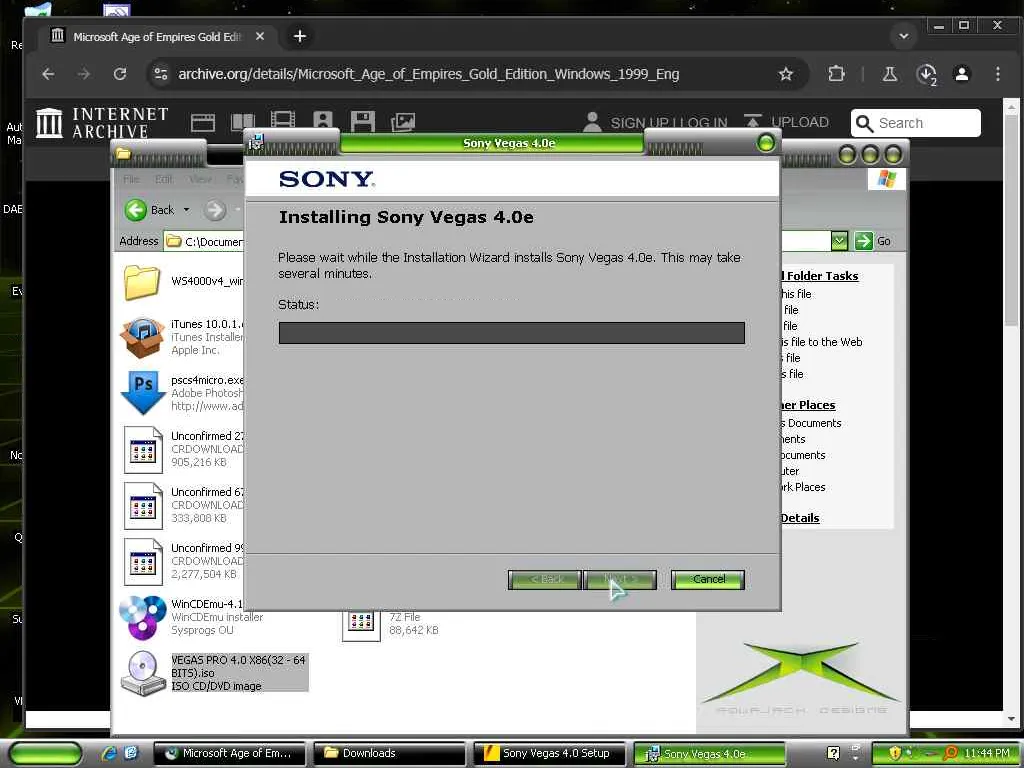Select the WinCDEmu installer disc icon

click(142, 617)
